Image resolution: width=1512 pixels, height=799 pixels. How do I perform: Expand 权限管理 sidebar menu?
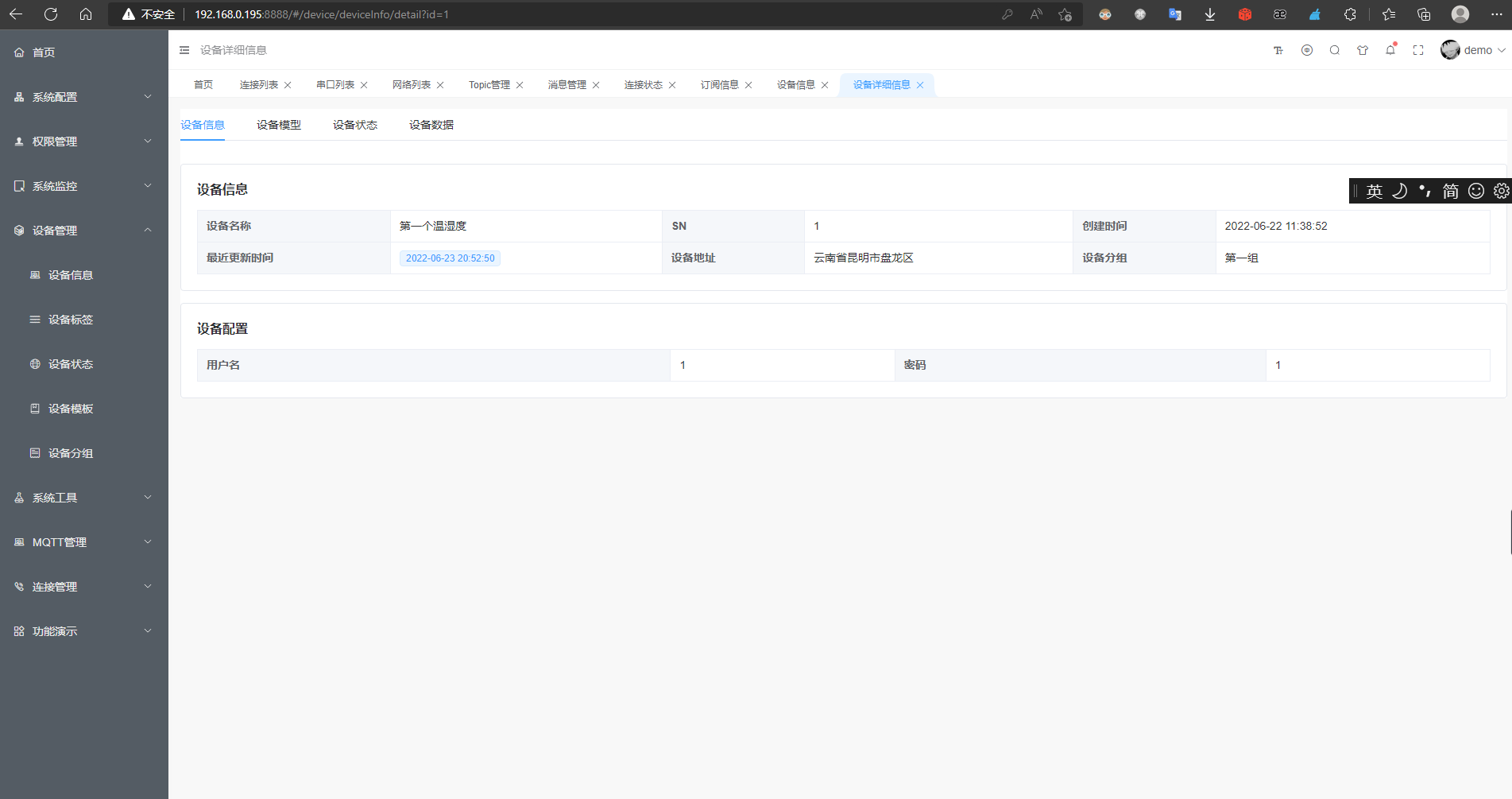tap(84, 142)
